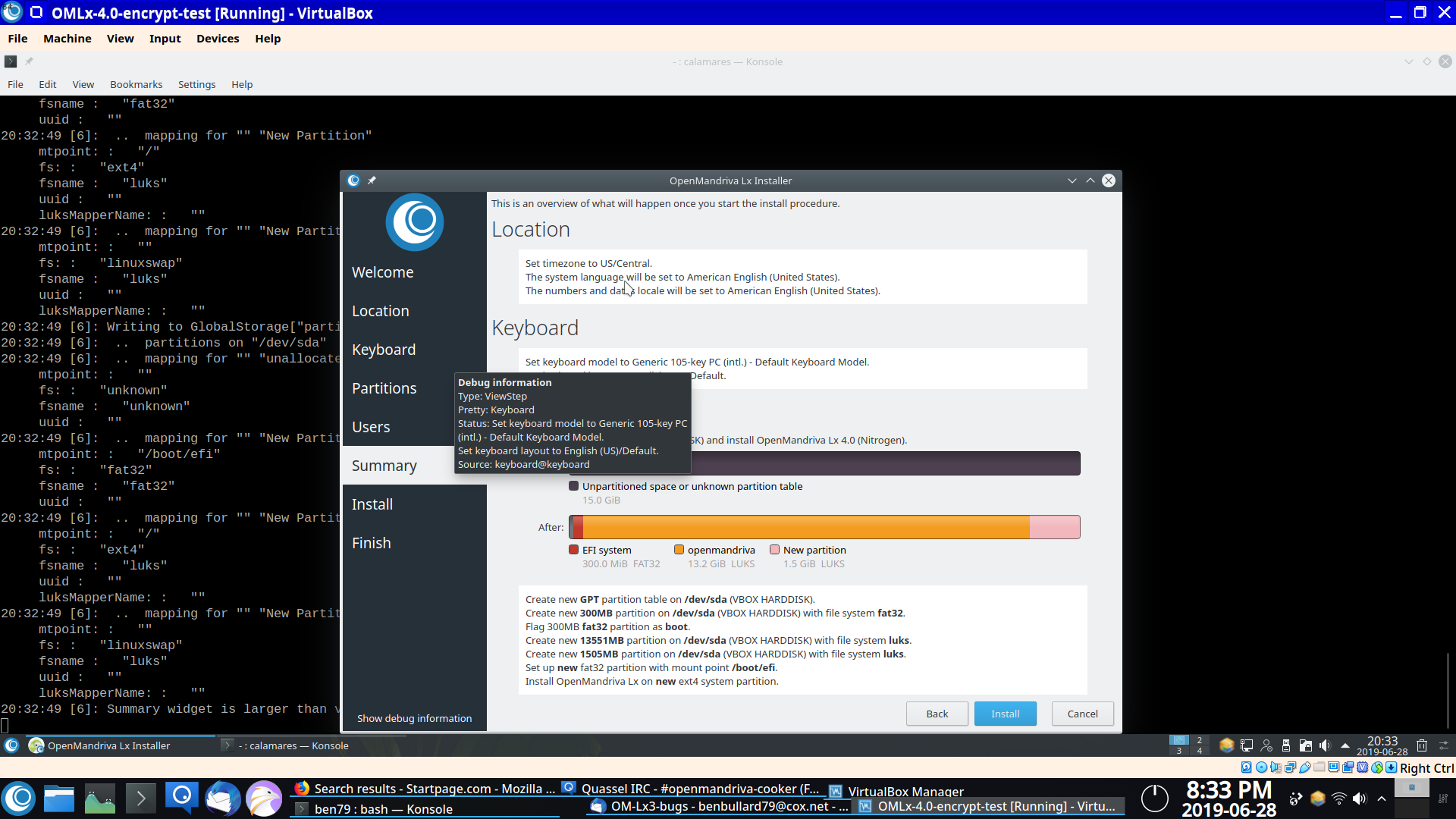The width and height of the screenshot is (1456, 819).
Task: Cancel the OpenMandriva installation
Action: tap(1082, 714)
